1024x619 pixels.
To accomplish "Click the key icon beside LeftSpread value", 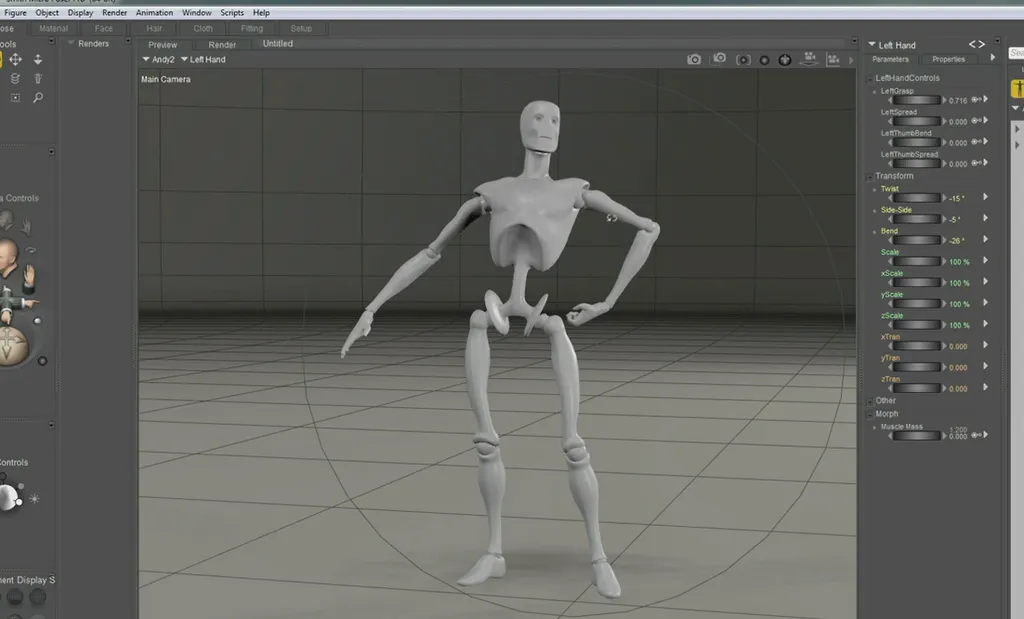I will pos(976,121).
